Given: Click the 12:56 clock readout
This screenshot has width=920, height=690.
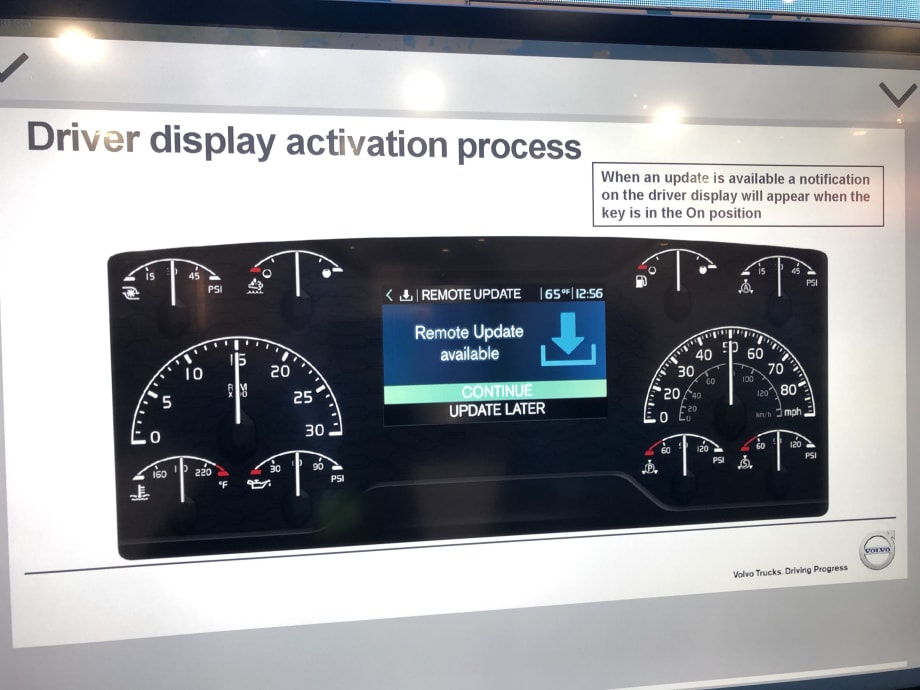Looking at the screenshot, I should (589, 295).
